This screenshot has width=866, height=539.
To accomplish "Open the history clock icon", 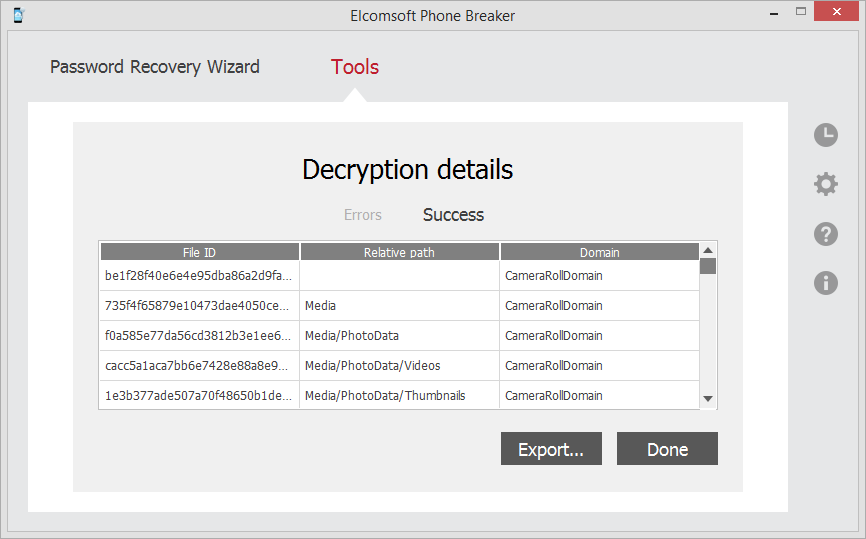I will point(826,135).
